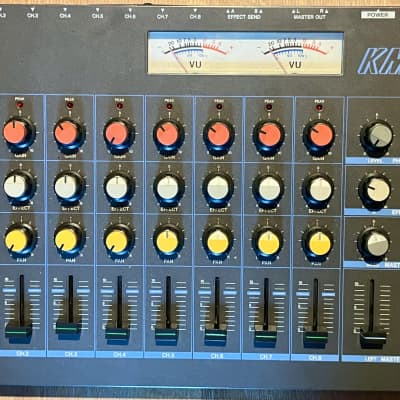Click the PEAK LED on channel CH.5
The image size is (400, 400).
[x=170, y=106]
